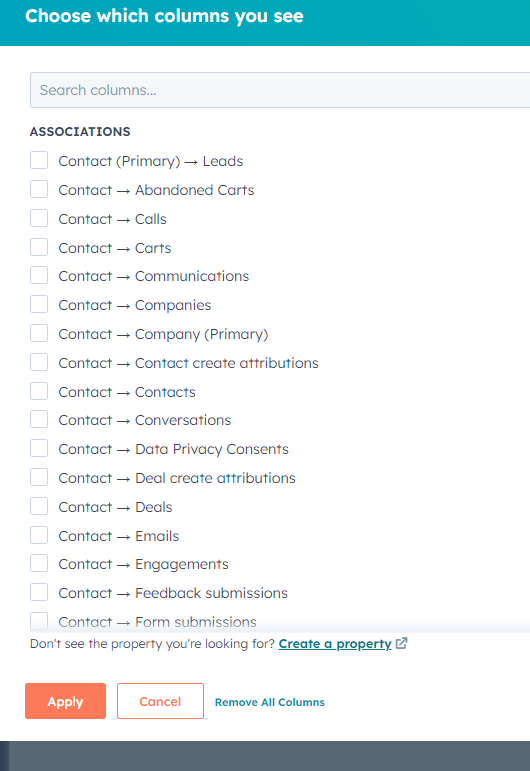Check the Contact → Conversations box
530x771 pixels.
pyautogui.click(x=39, y=419)
